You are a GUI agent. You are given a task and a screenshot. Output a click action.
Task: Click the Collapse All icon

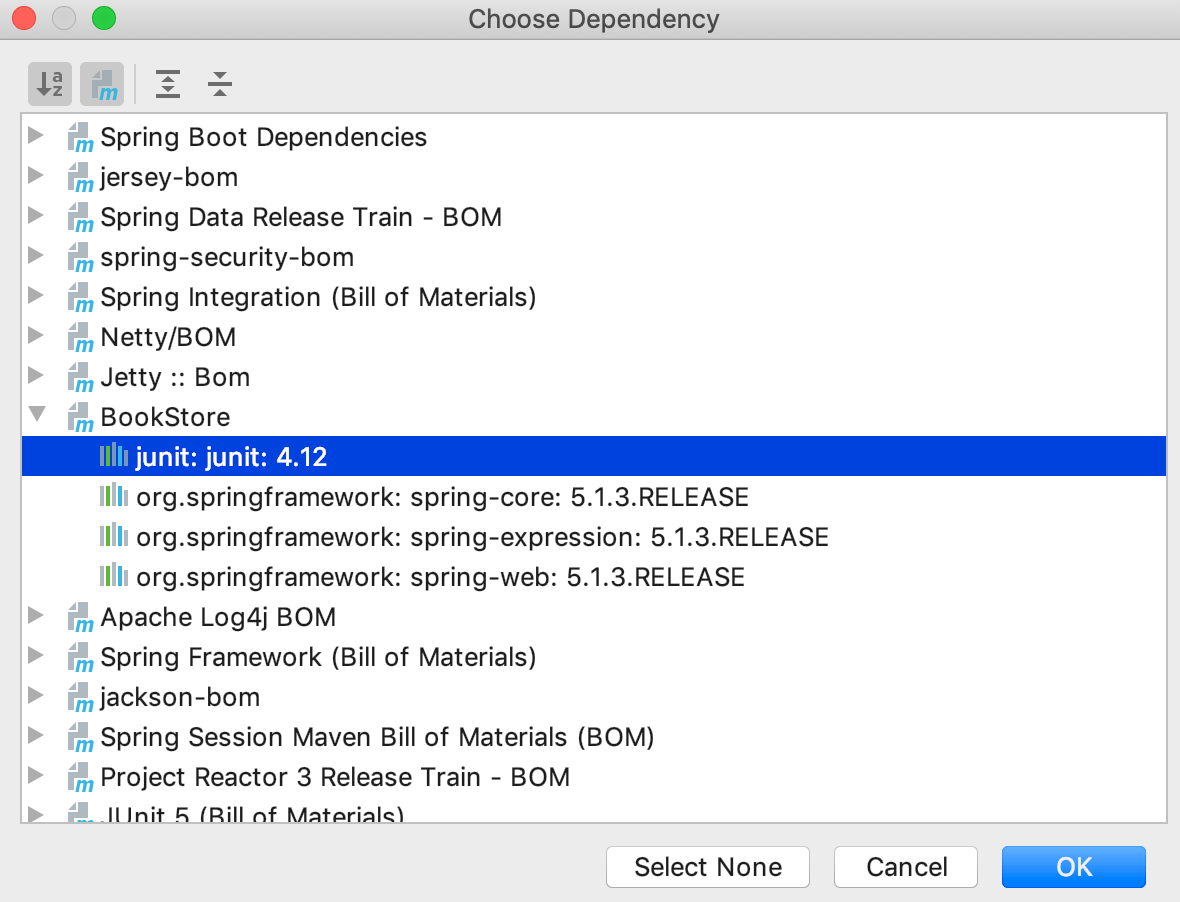[220, 84]
